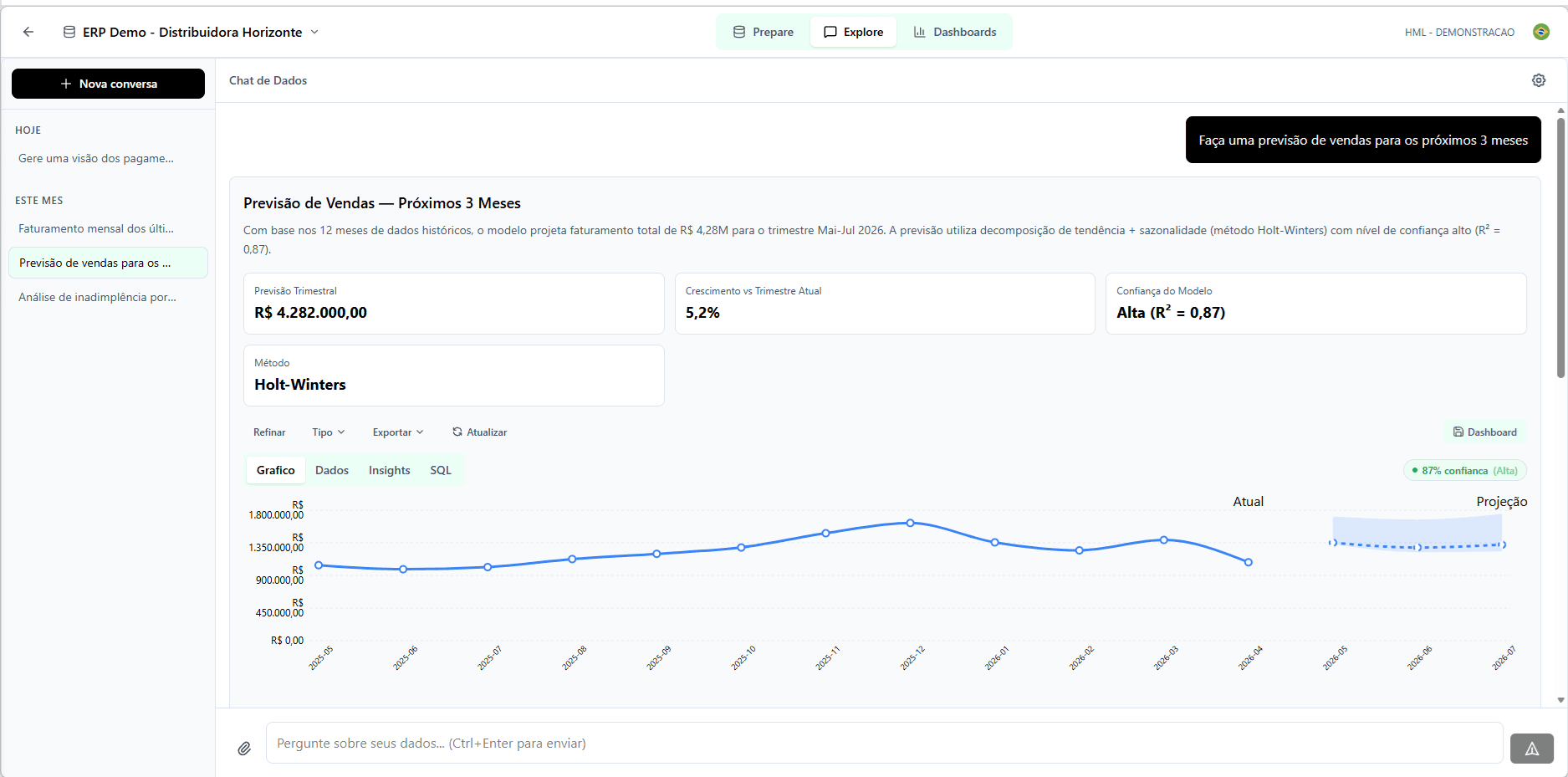Click the warning triangle send icon
1568x777 pixels.
point(1532,749)
